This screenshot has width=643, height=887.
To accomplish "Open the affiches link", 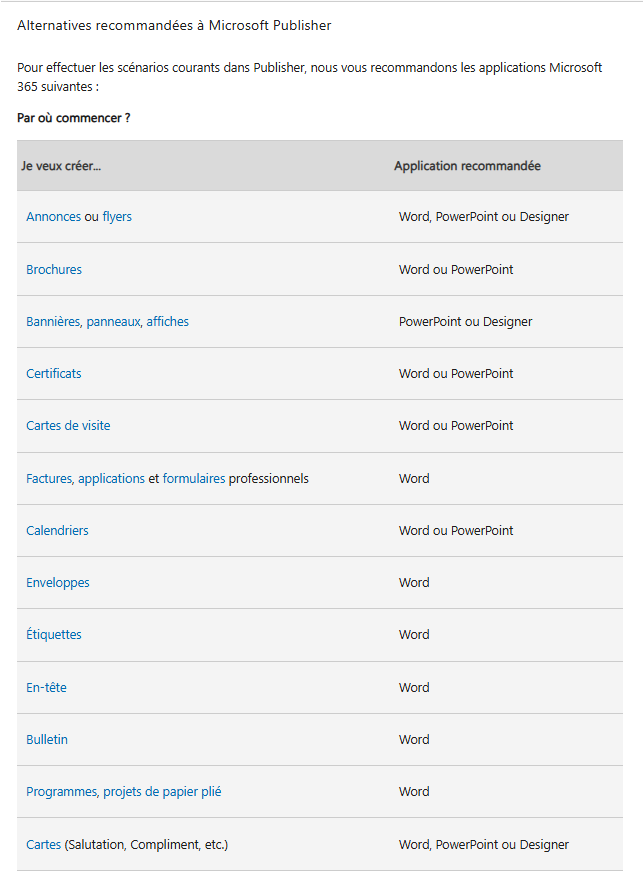I will (167, 321).
